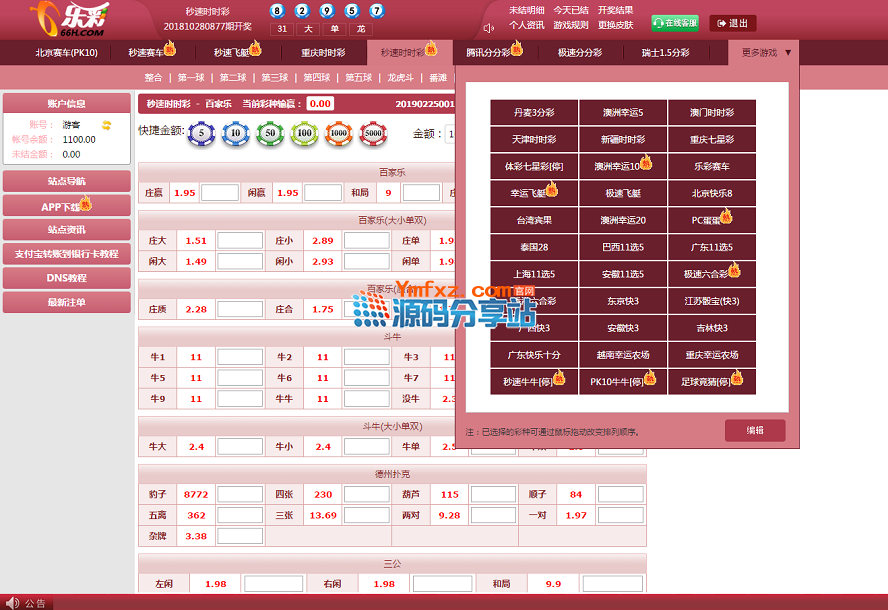Open the 开奖结果 link
This screenshot has width=888, height=610.
pyautogui.click(x=615, y=10)
